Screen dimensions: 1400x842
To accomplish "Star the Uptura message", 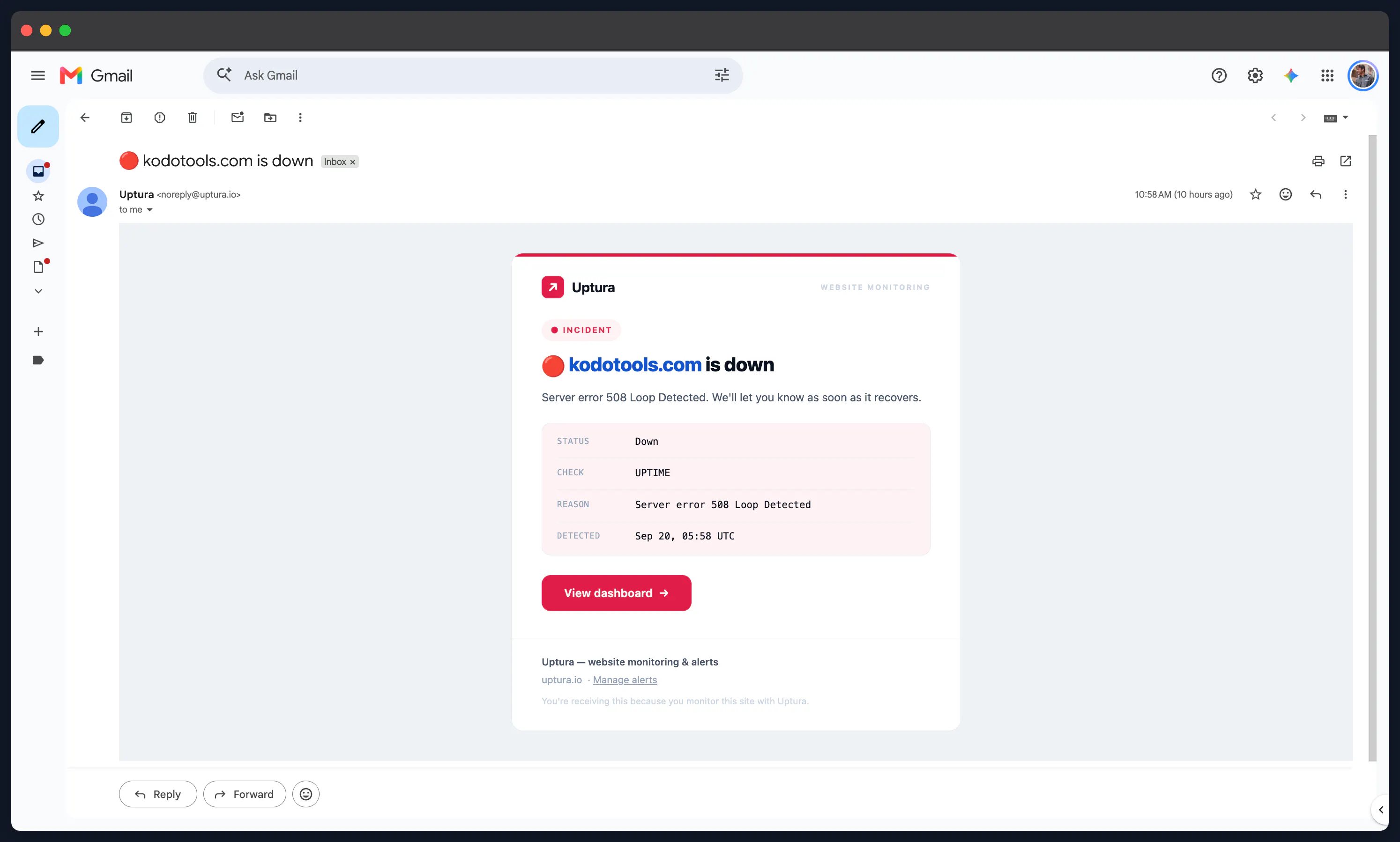I will click(x=1256, y=195).
